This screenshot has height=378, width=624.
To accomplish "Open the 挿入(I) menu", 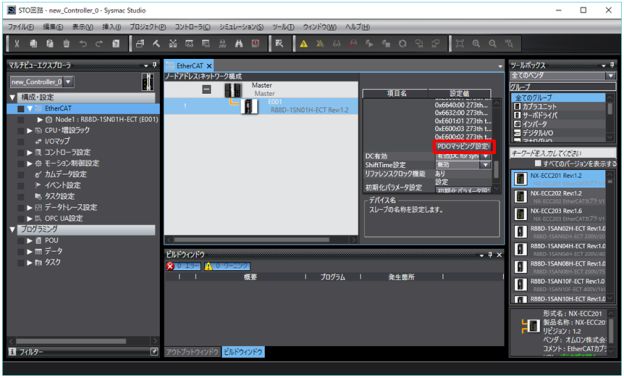I will (x=111, y=27).
